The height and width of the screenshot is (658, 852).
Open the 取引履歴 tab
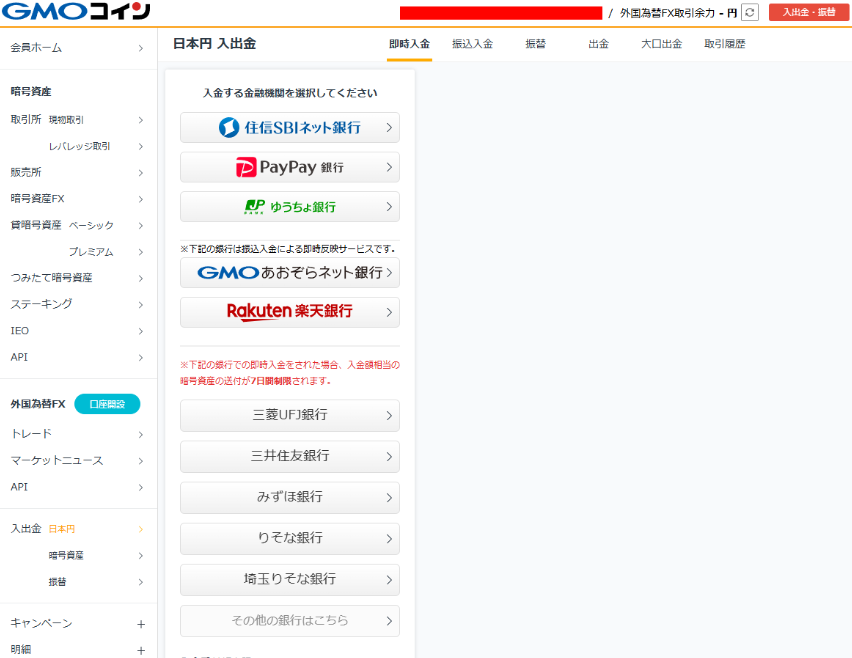point(724,44)
